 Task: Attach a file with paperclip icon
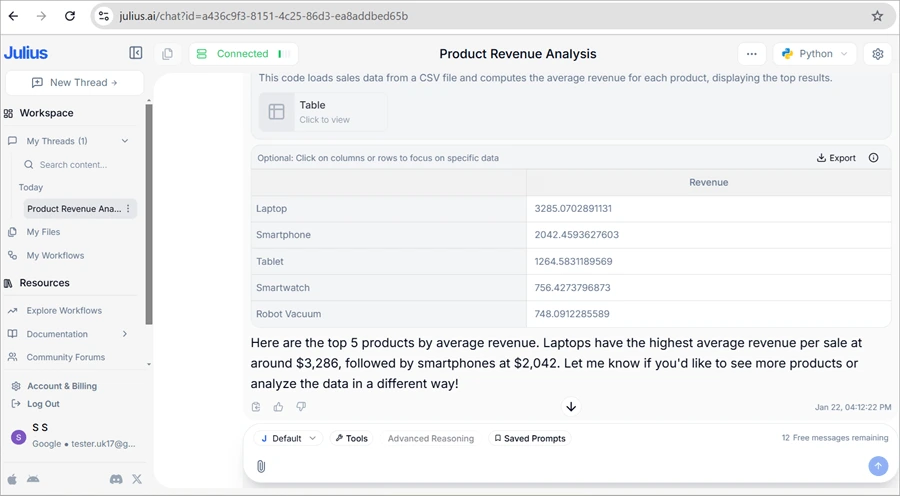click(261, 466)
